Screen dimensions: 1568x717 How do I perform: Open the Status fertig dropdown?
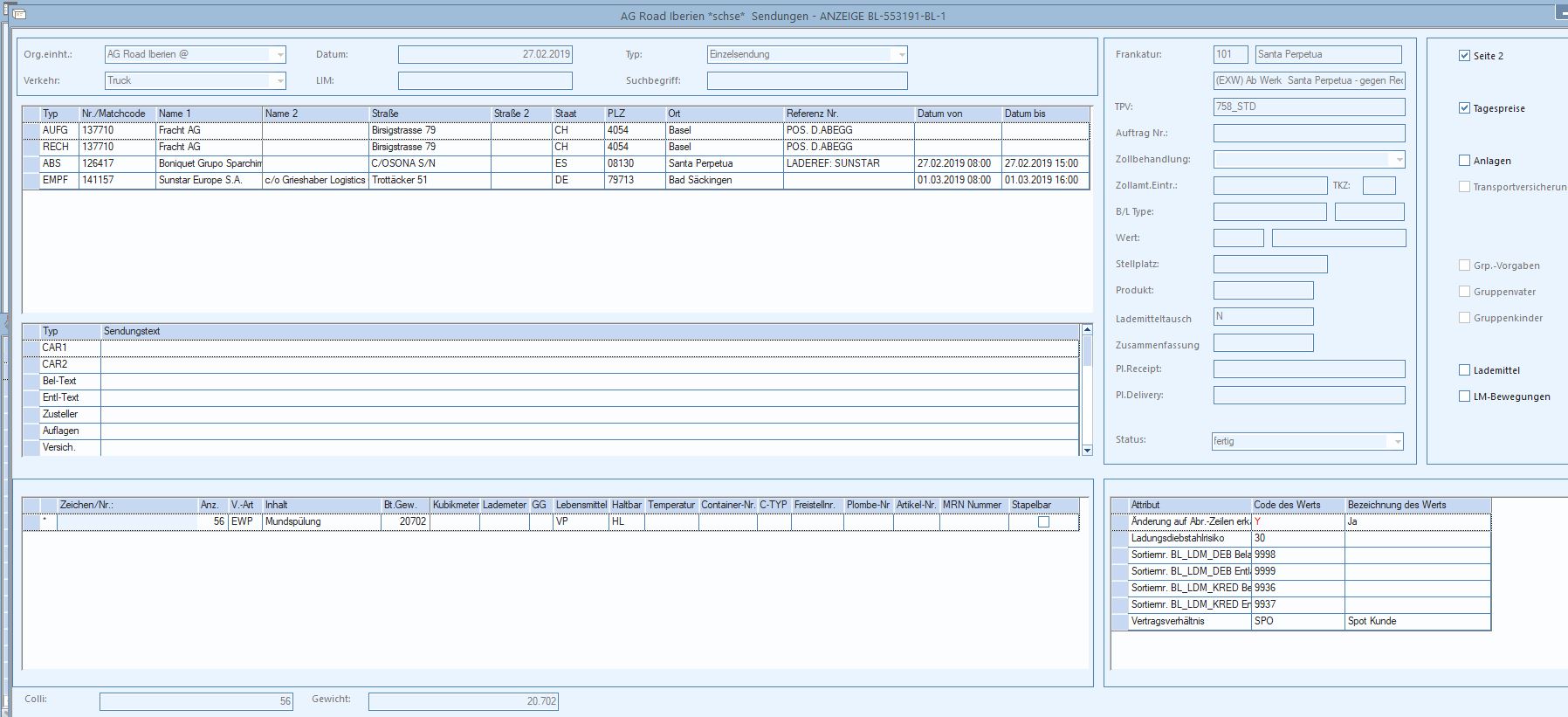tap(1397, 442)
